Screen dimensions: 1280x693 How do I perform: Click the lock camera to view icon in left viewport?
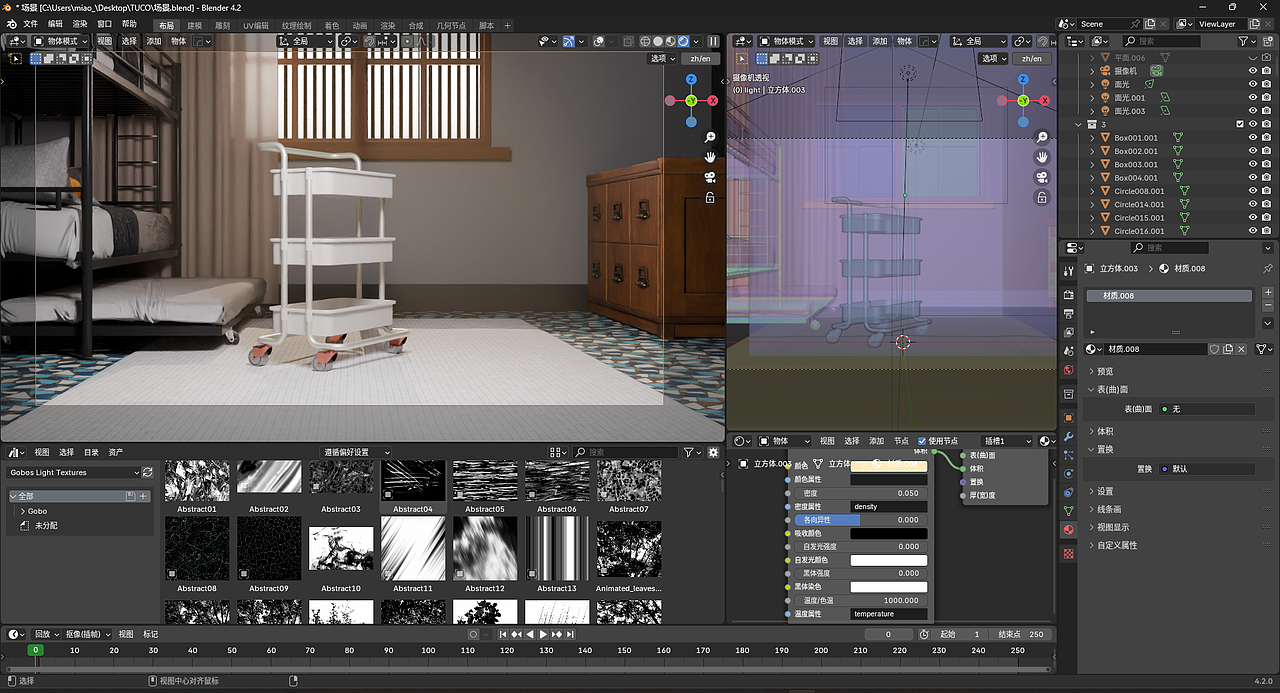tap(710, 198)
